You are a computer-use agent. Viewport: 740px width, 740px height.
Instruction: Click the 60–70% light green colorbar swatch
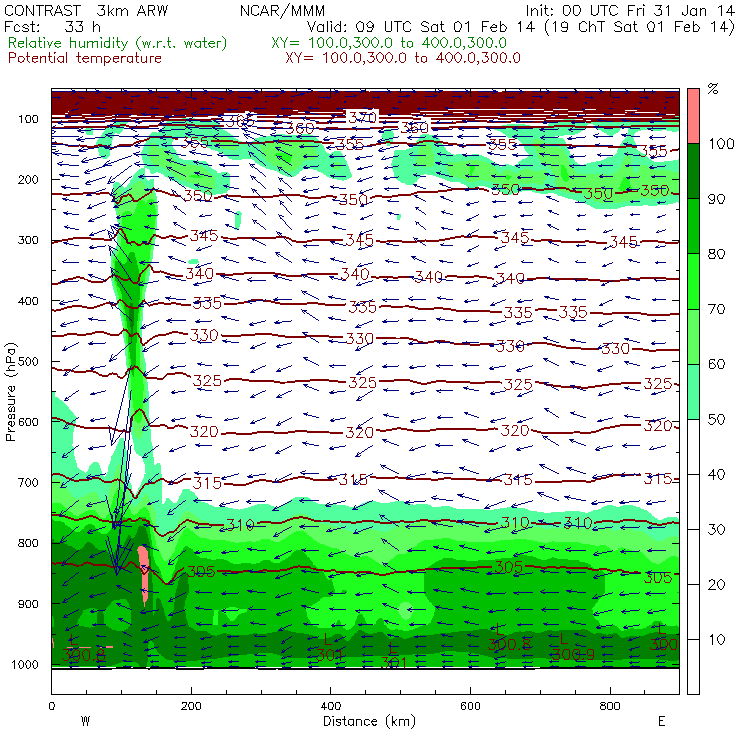(693, 336)
